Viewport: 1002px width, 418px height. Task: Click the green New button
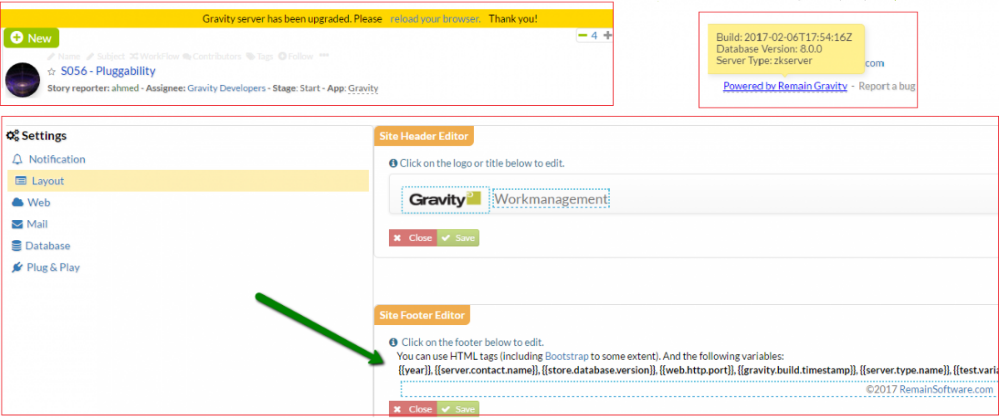click(31, 38)
